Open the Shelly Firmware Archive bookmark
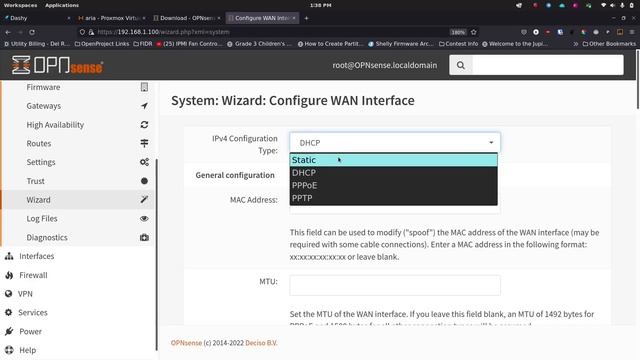The height and width of the screenshot is (360, 640). pyautogui.click(x=400, y=44)
